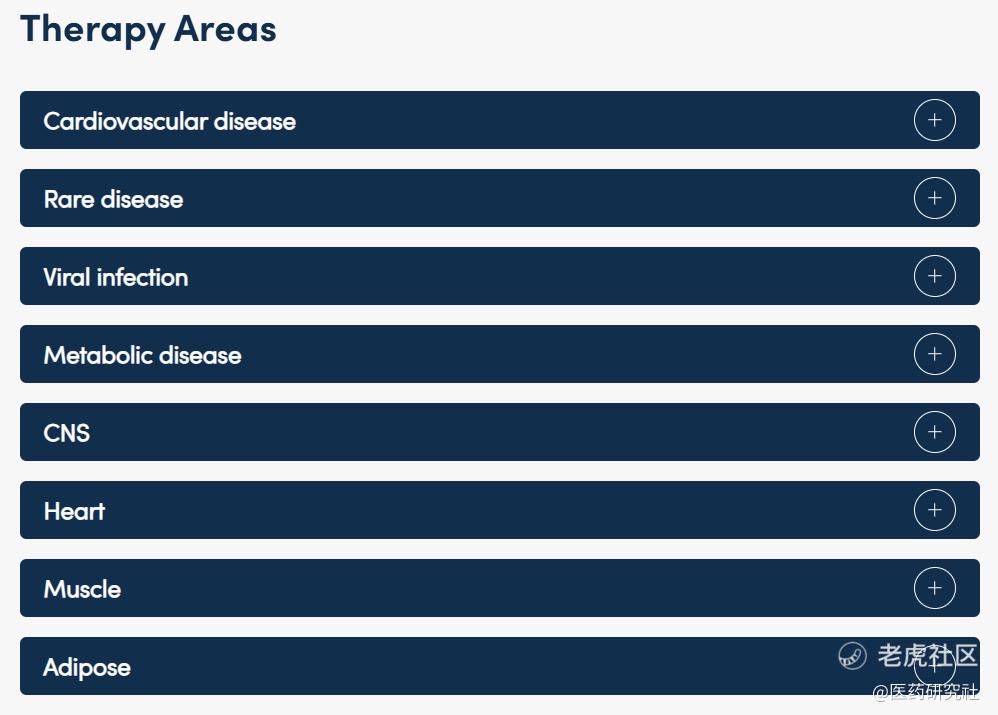The width and height of the screenshot is (998, 715).
Task: Expand Cardiovascular disease with its plus icon
Action: [x=934, y=120]
